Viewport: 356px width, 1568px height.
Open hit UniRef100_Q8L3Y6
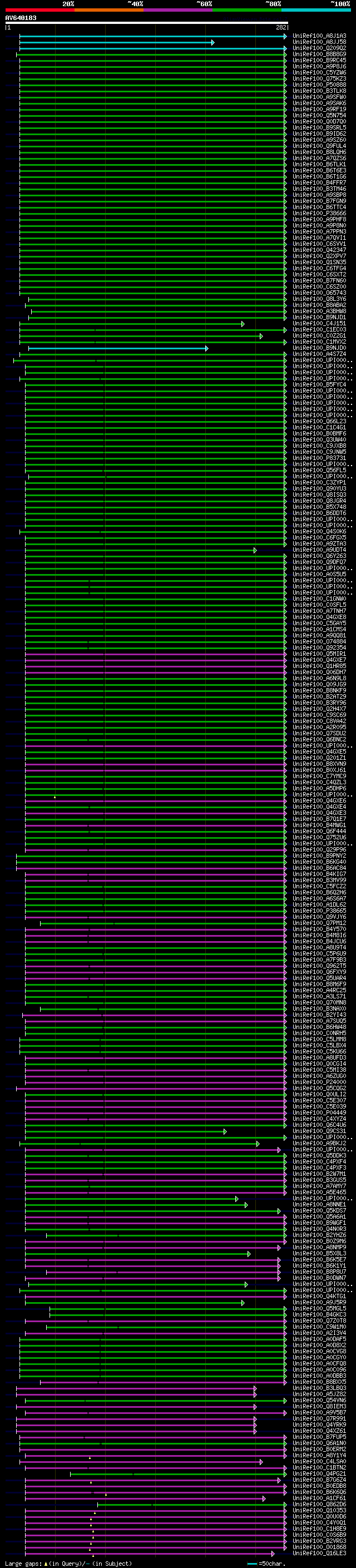click(319, 299)
